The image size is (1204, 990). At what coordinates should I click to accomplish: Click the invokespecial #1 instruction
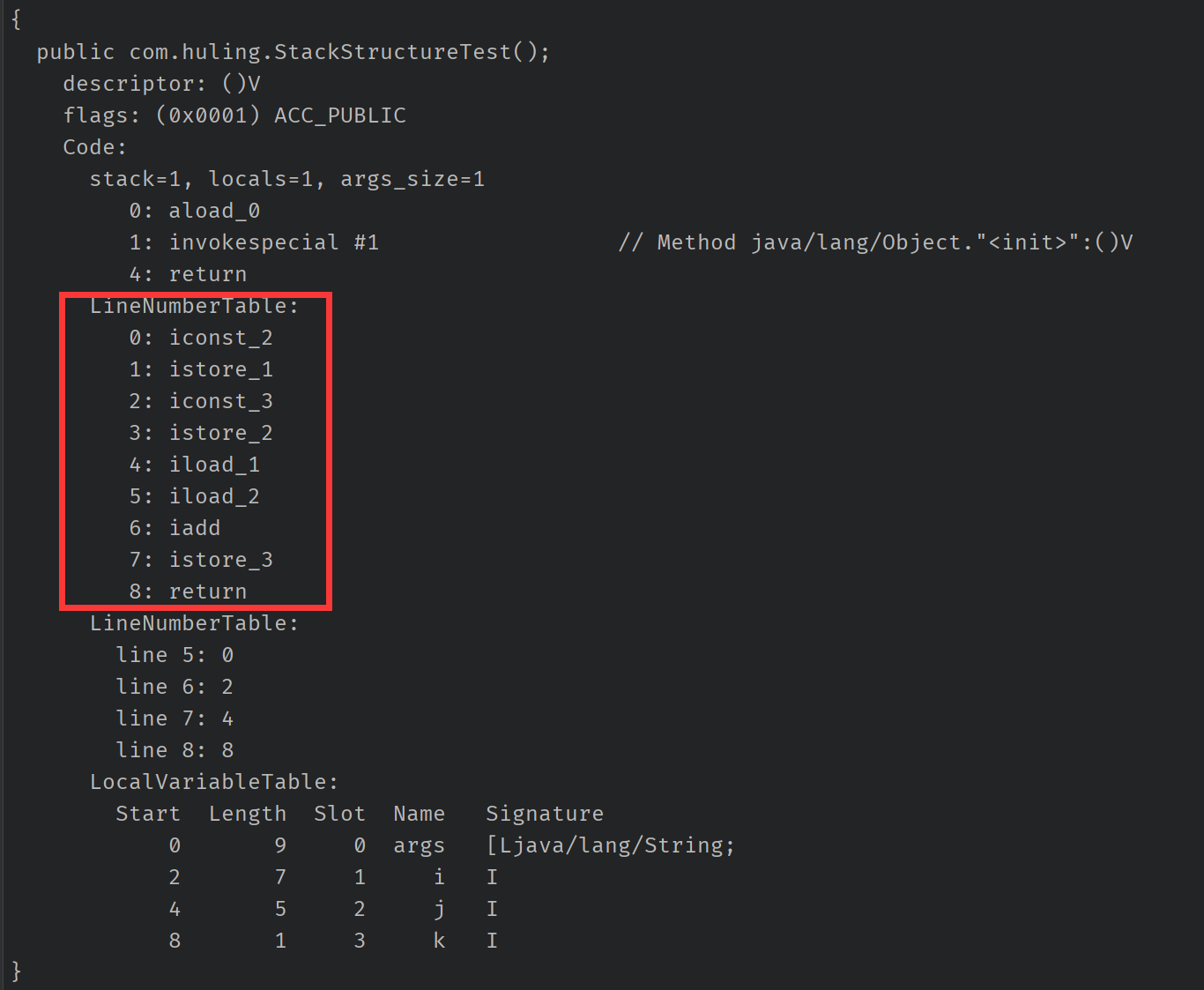pyautogui.click(x=274, y=242)
